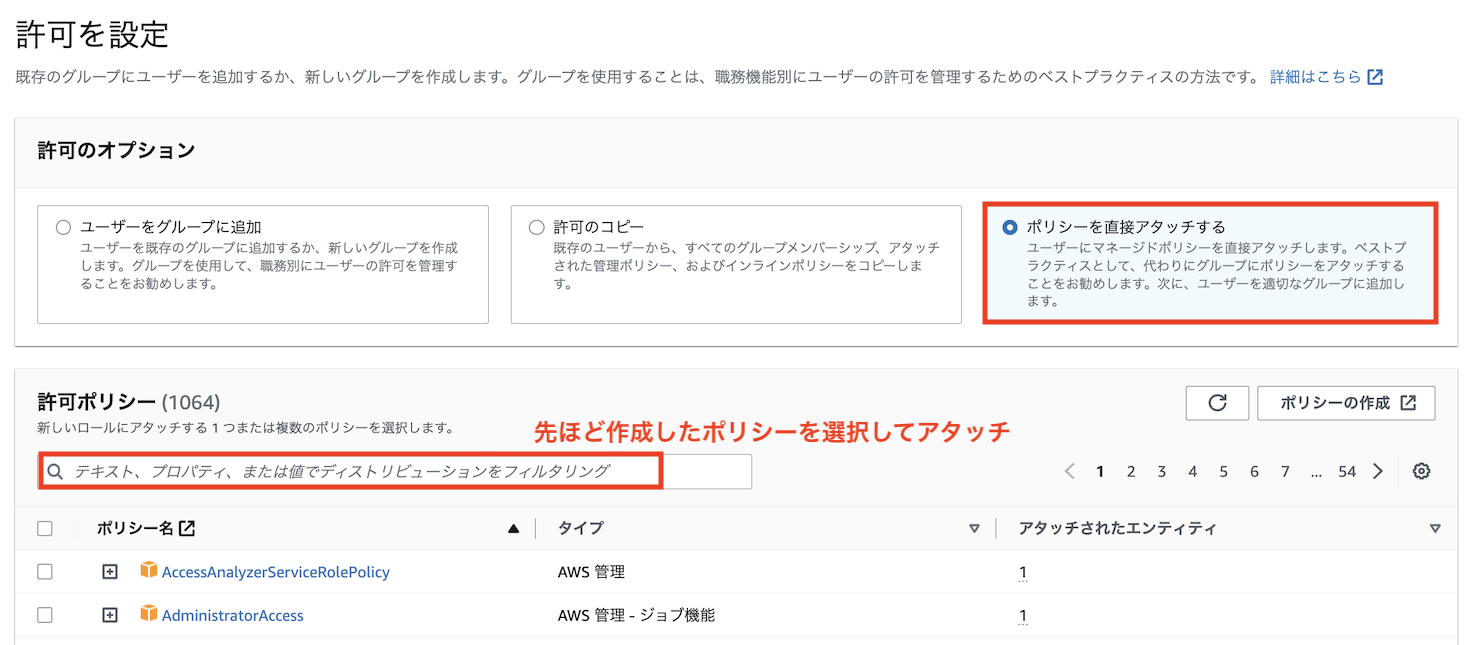Refresh the permissions policy list

[1217, 403]
